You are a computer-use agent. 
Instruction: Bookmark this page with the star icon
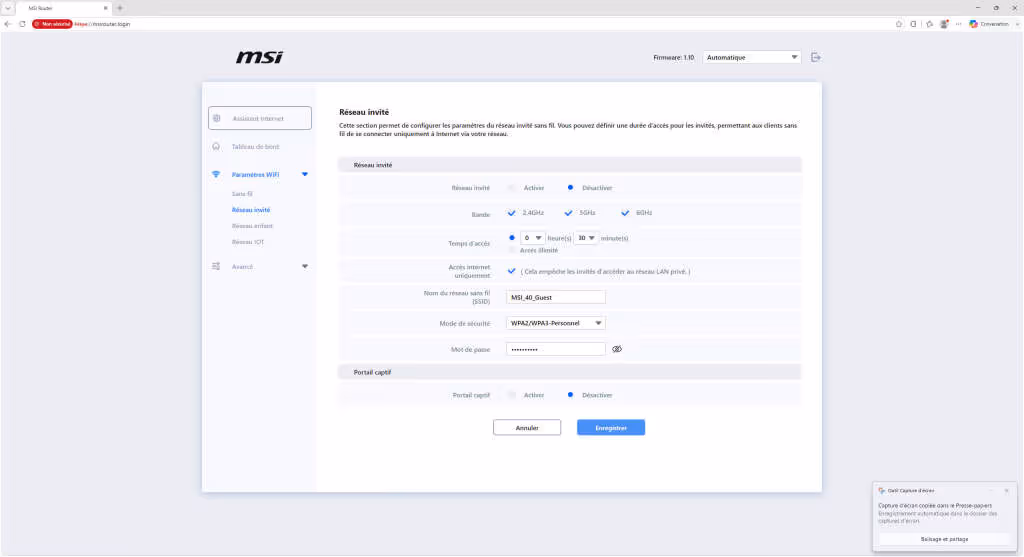(899, 24)
